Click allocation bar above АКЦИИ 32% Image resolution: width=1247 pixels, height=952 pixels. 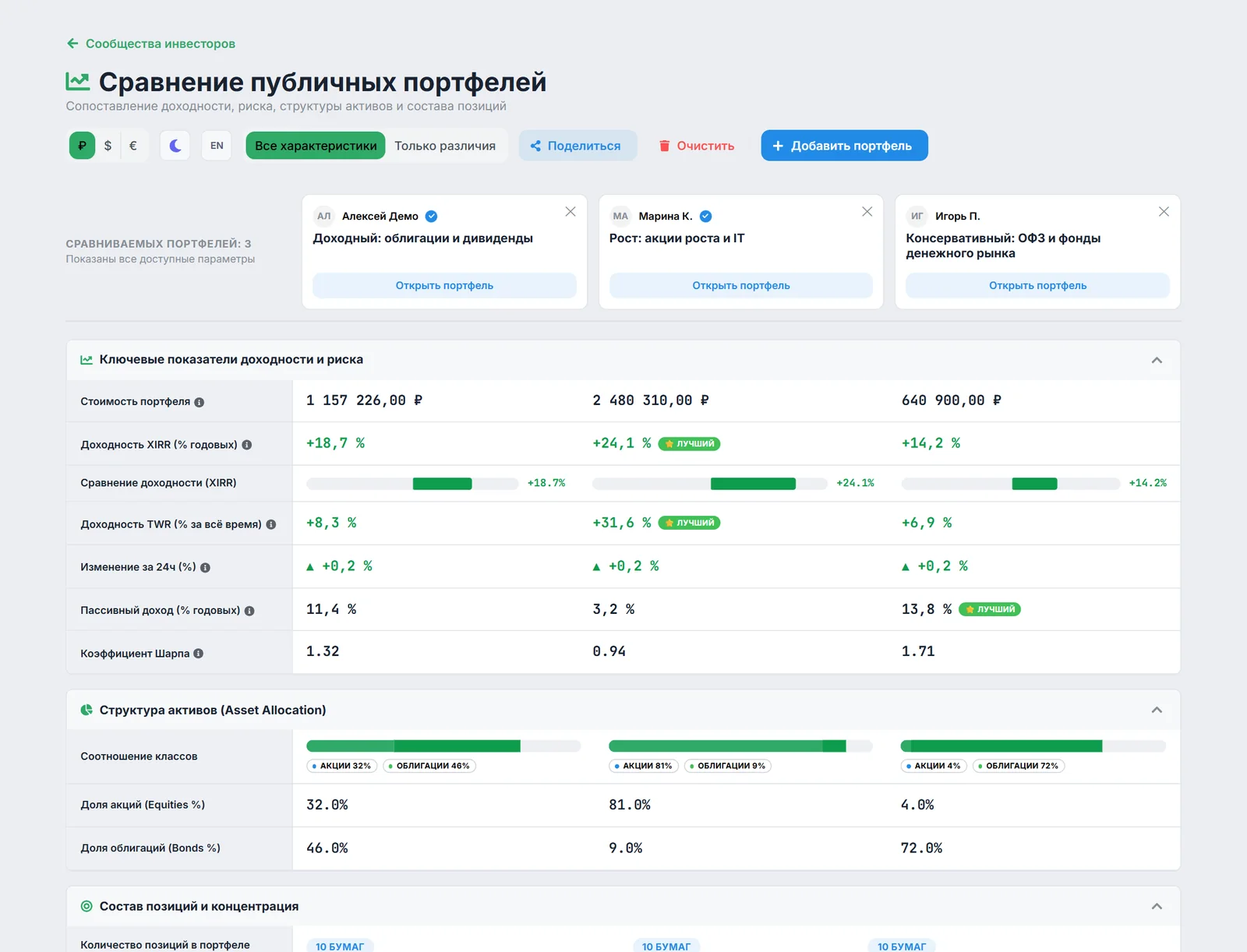coord(443,746)
